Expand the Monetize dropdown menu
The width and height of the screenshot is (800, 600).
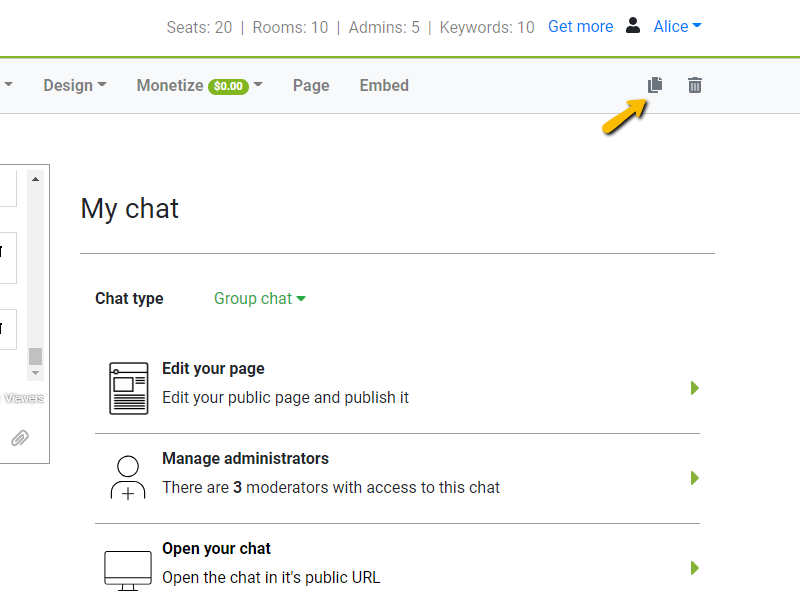(199, 86)
